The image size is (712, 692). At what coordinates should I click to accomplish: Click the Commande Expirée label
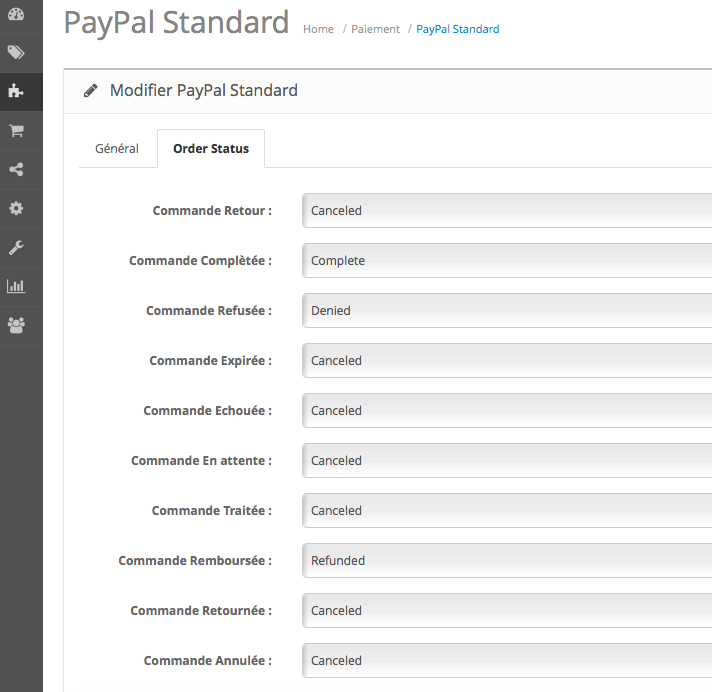pos(211,361)
